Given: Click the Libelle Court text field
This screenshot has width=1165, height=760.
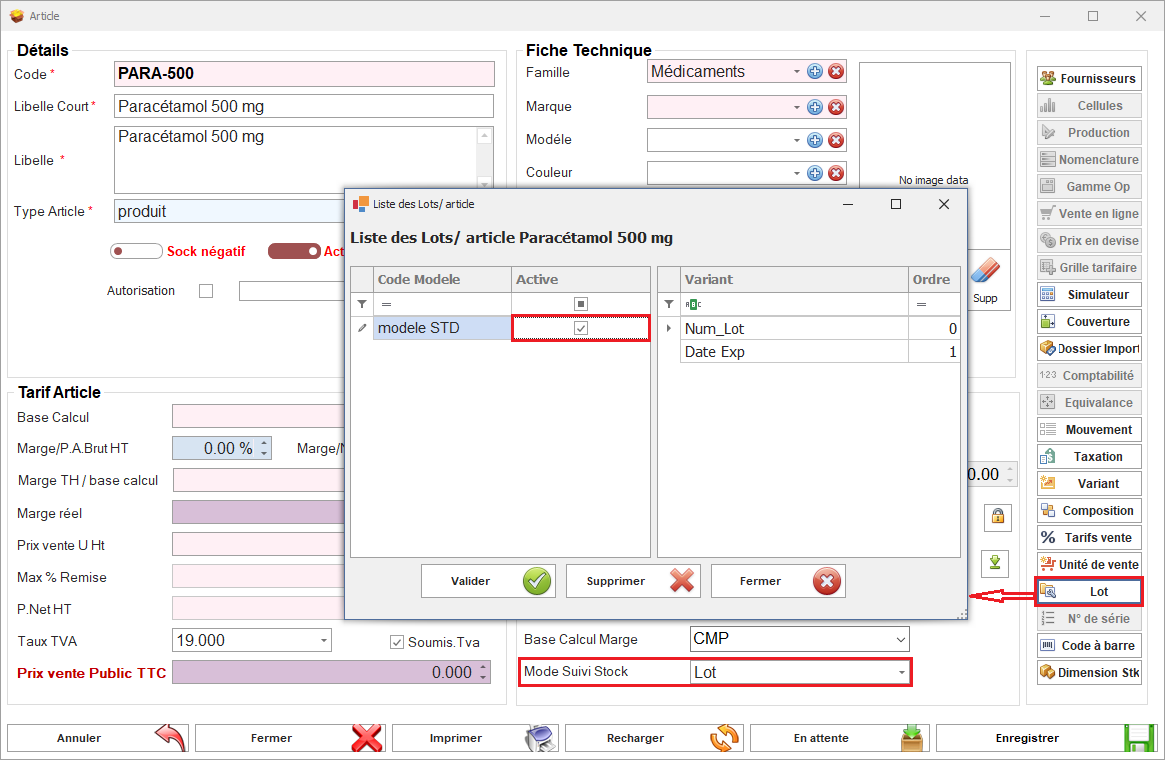Looking at the screenshot, I should tap(304, 107).
